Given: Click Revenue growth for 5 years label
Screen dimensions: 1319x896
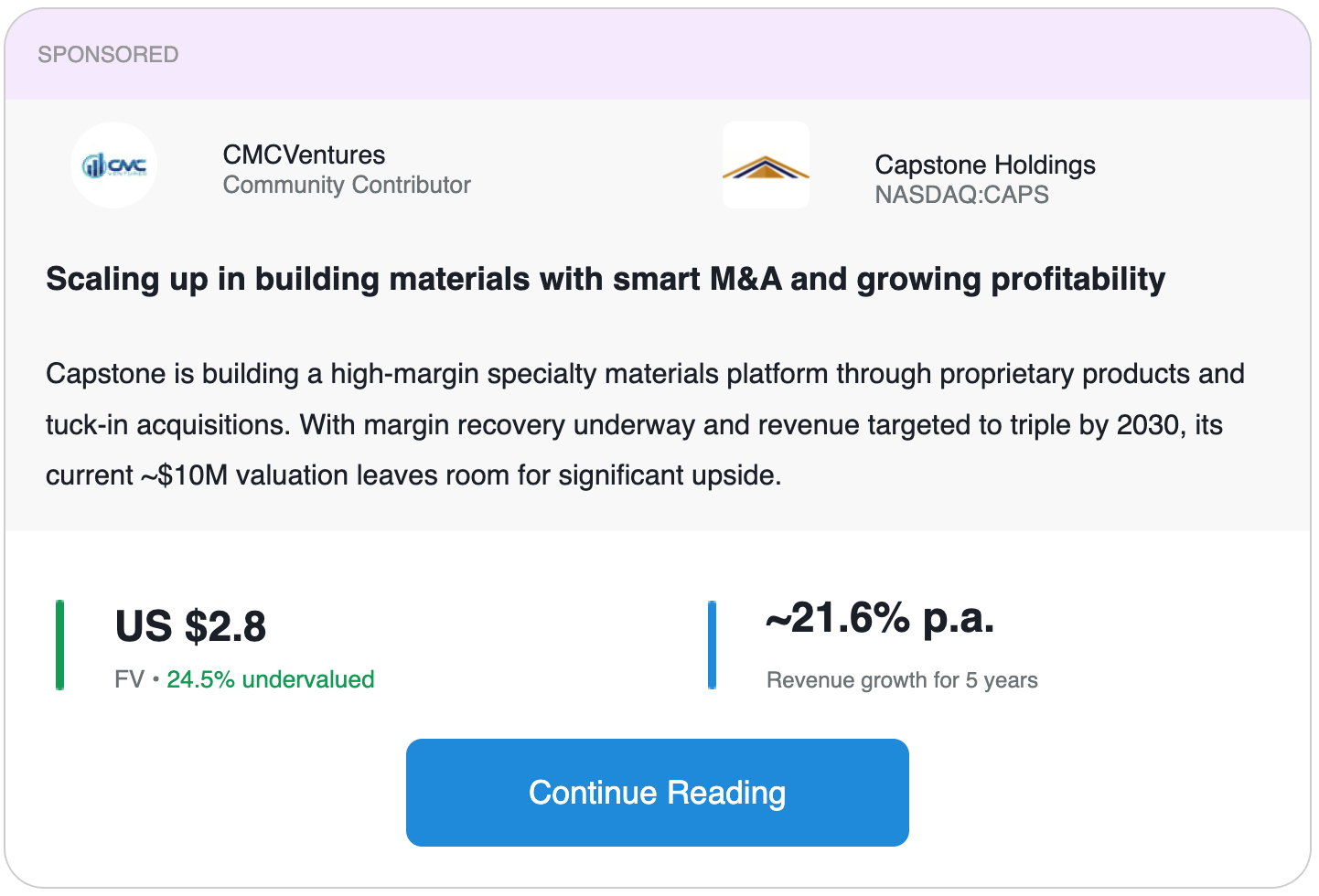Looking at the screenshot, I should (x=902, y=680).
